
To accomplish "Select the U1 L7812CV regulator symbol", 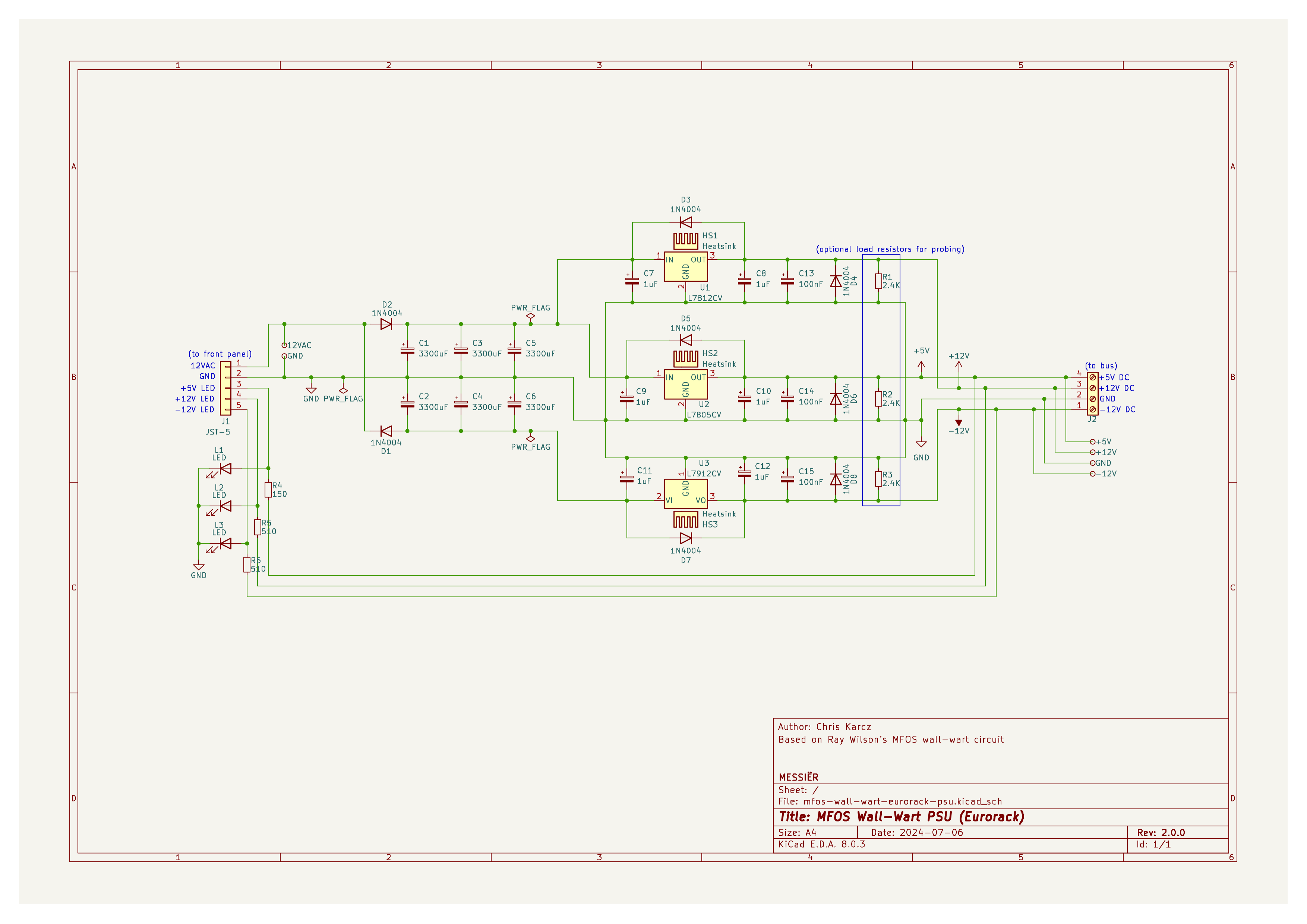I will pos(686,267).
